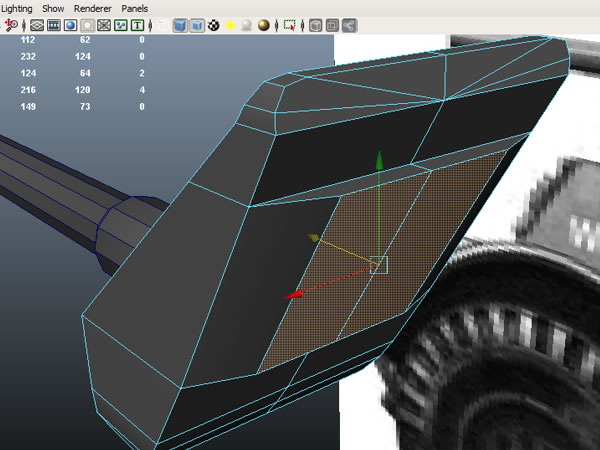Toggle the X-Ray cube icon
600x450 pixels.
[x=315, y=25]
